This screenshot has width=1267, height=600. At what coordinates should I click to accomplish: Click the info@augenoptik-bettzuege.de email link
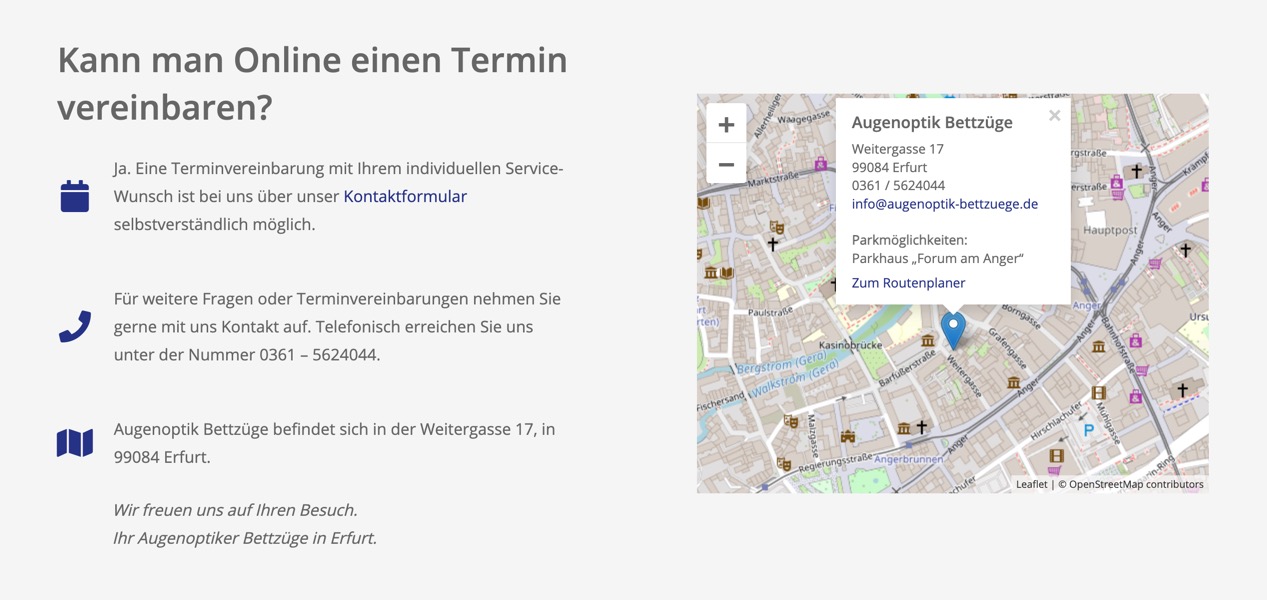(945, 204)
